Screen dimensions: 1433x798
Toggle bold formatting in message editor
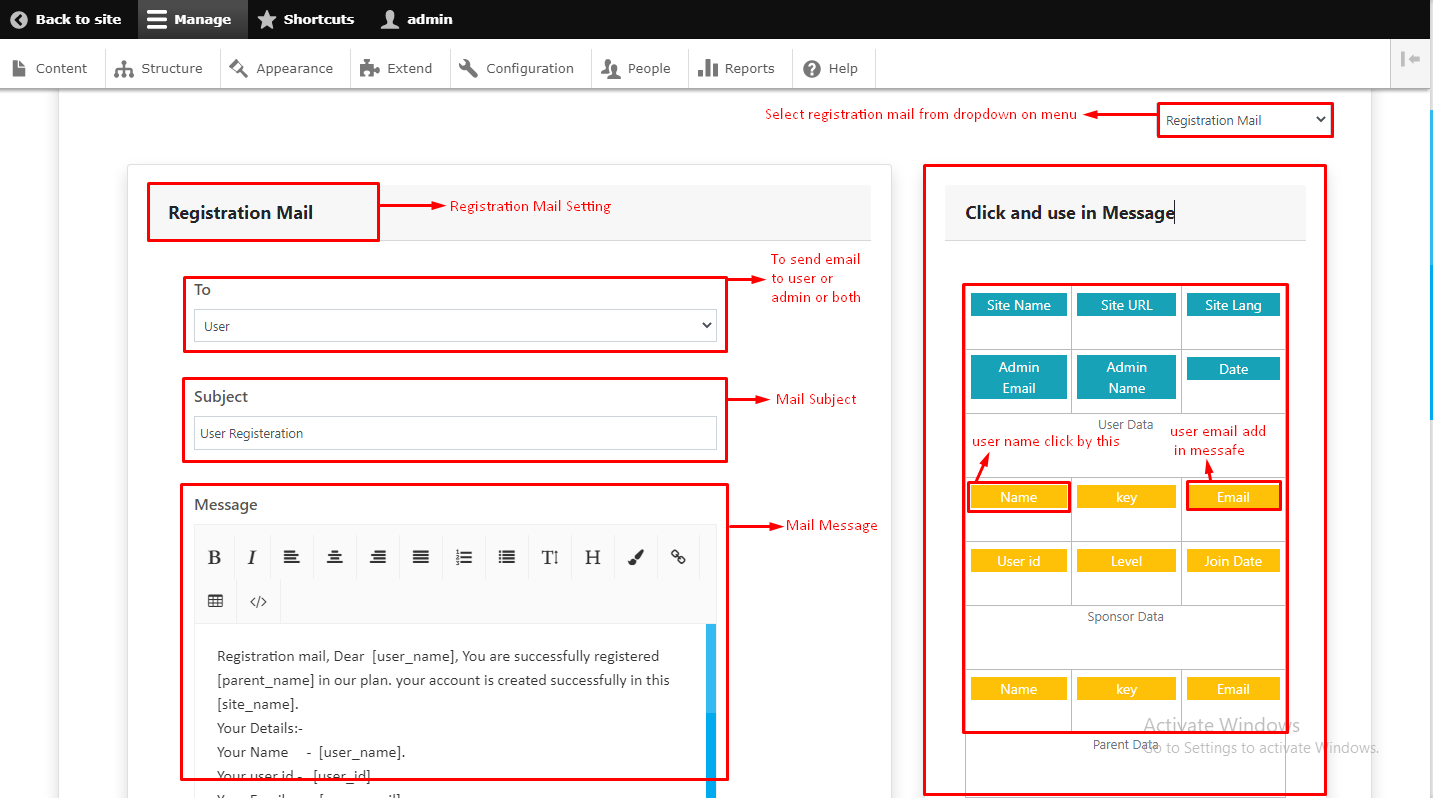tap(214, 557)
